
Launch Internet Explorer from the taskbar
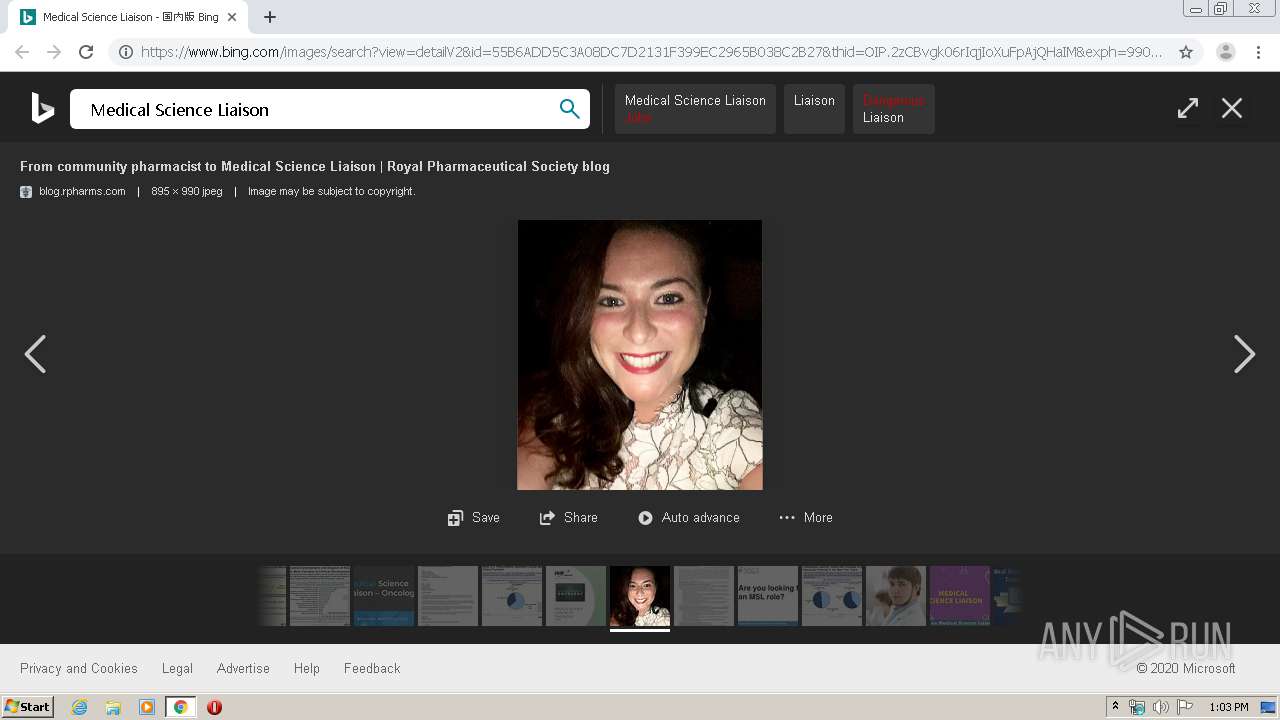click(80, 707)
